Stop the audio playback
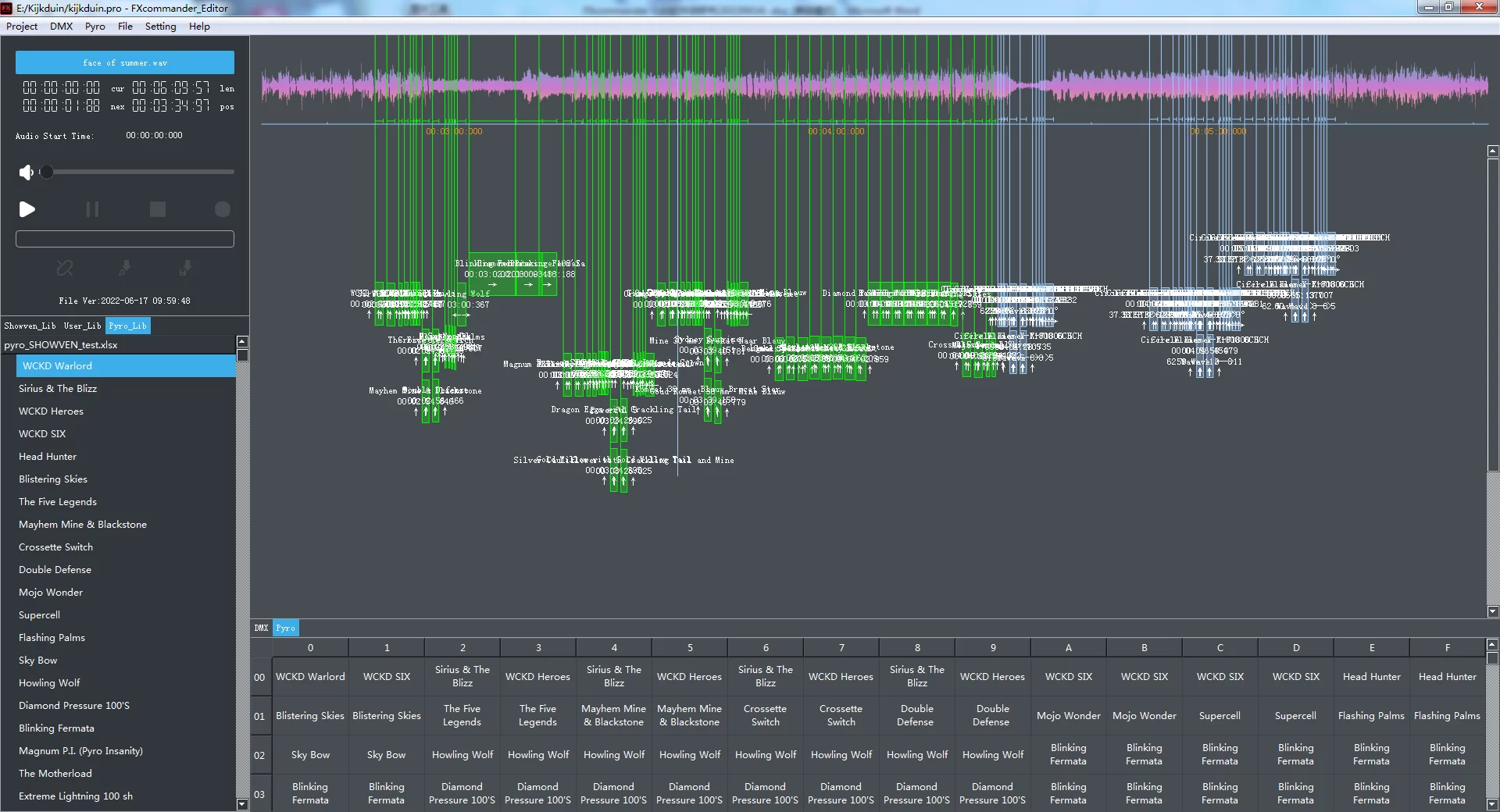Viewport: 1500px width, 812px height. point(158,209)
